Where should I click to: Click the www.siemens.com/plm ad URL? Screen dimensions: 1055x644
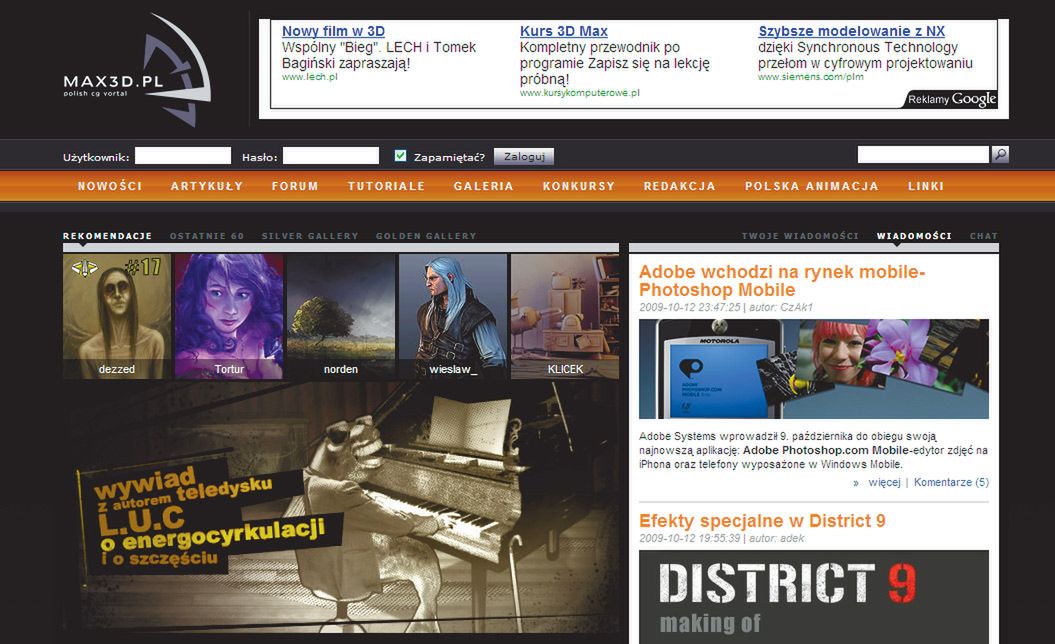click(811, 77)
